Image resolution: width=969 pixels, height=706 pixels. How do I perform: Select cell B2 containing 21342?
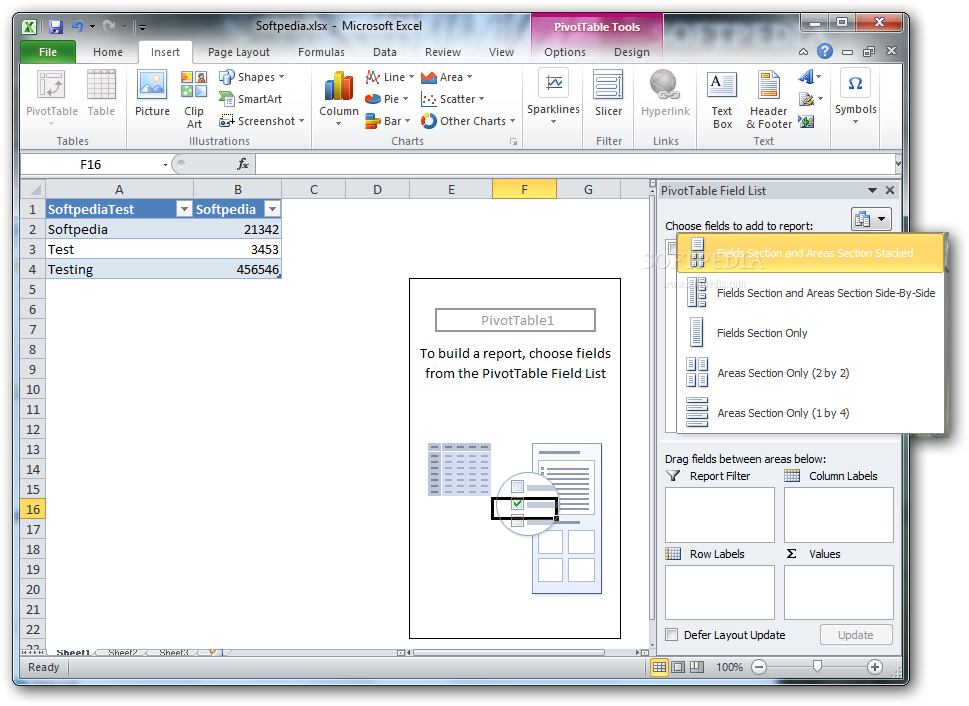pyautogui.click(x=237, y=229)
